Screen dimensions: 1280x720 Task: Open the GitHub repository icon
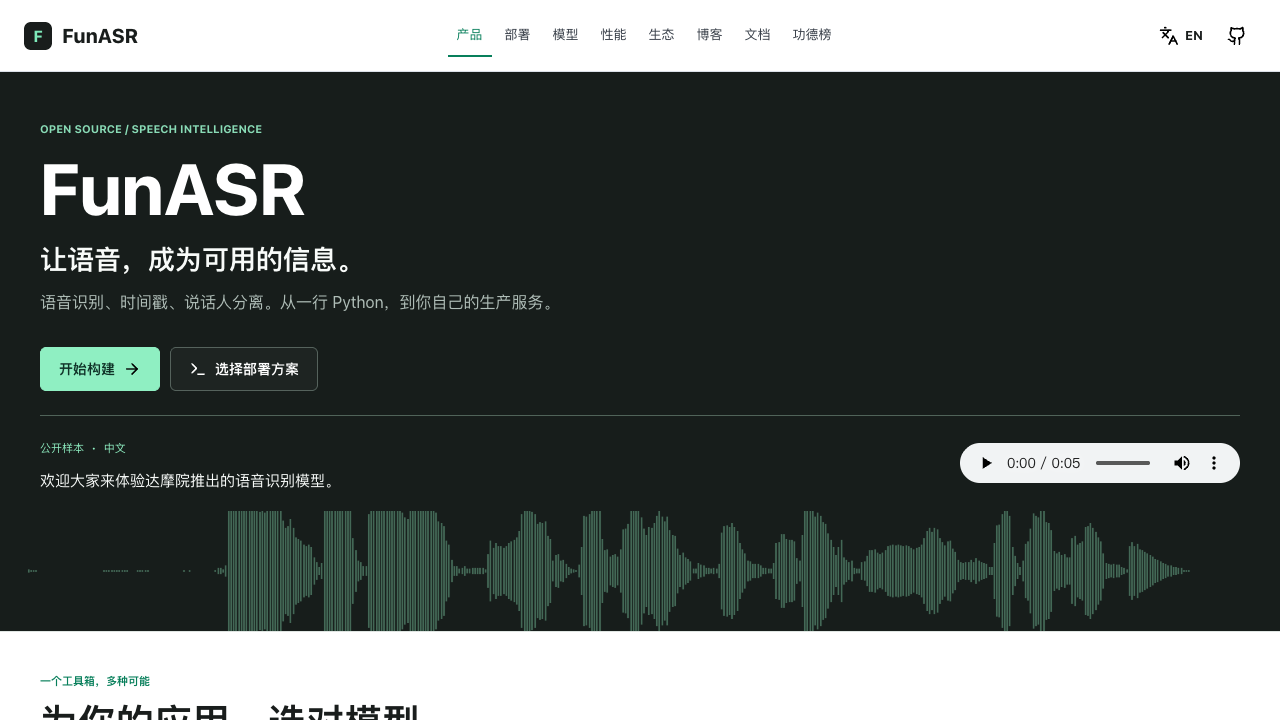coord(1237,36)
